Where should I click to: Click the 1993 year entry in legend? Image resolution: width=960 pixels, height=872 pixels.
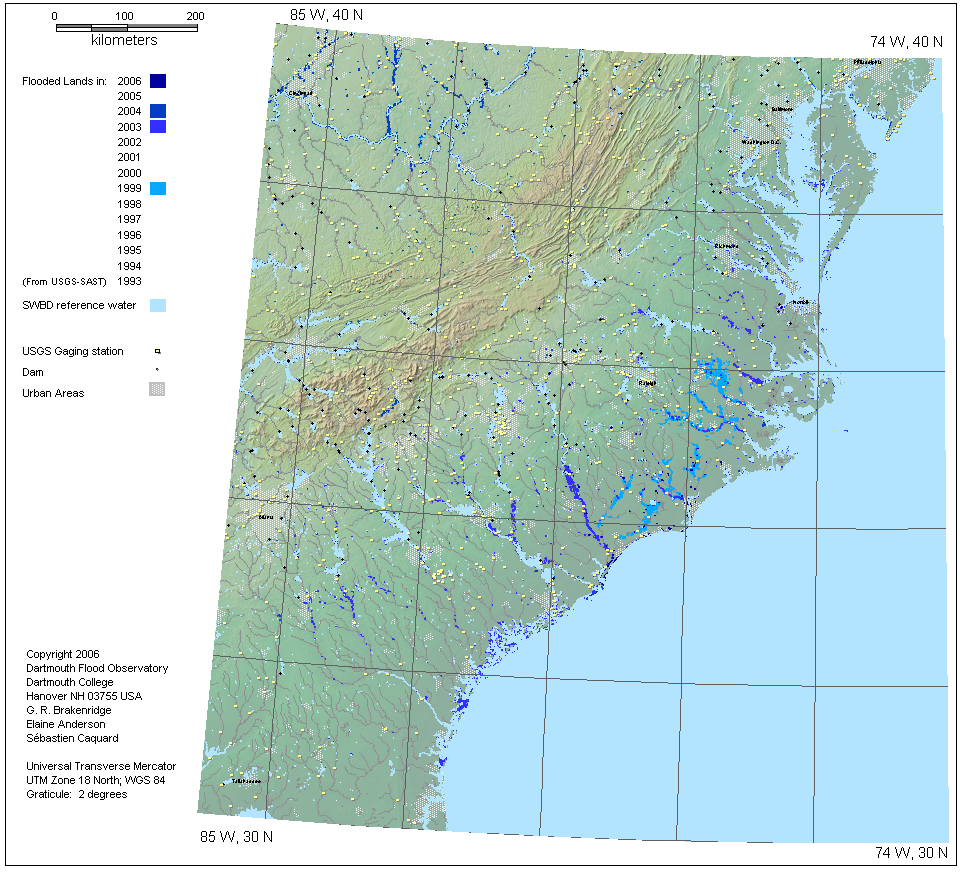(x=129, y=282)
